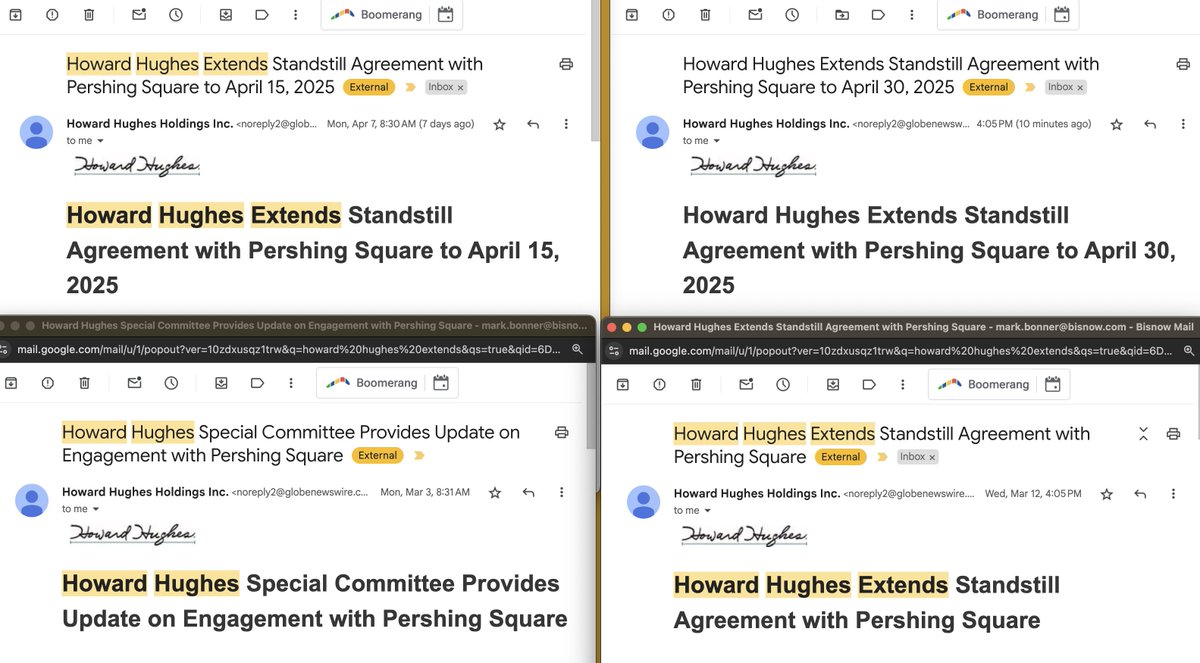
Task: Click Move to folder icon in April 30 window
Action: 842,15
